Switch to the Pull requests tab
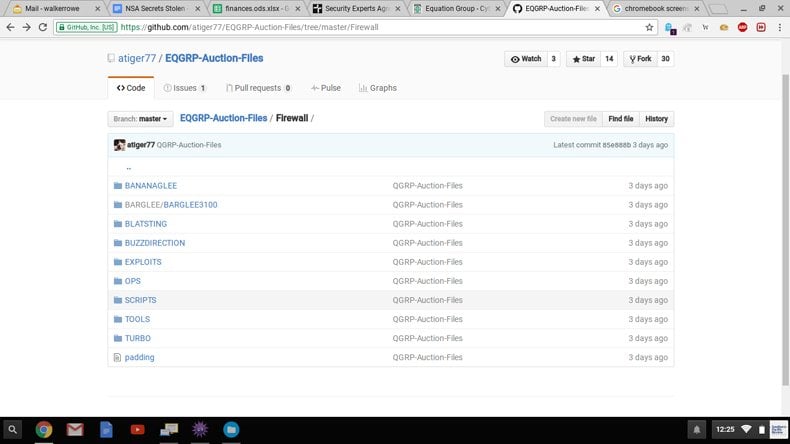Image resolution: width=790 pixels, height=444 pixels. click(258, 88)
